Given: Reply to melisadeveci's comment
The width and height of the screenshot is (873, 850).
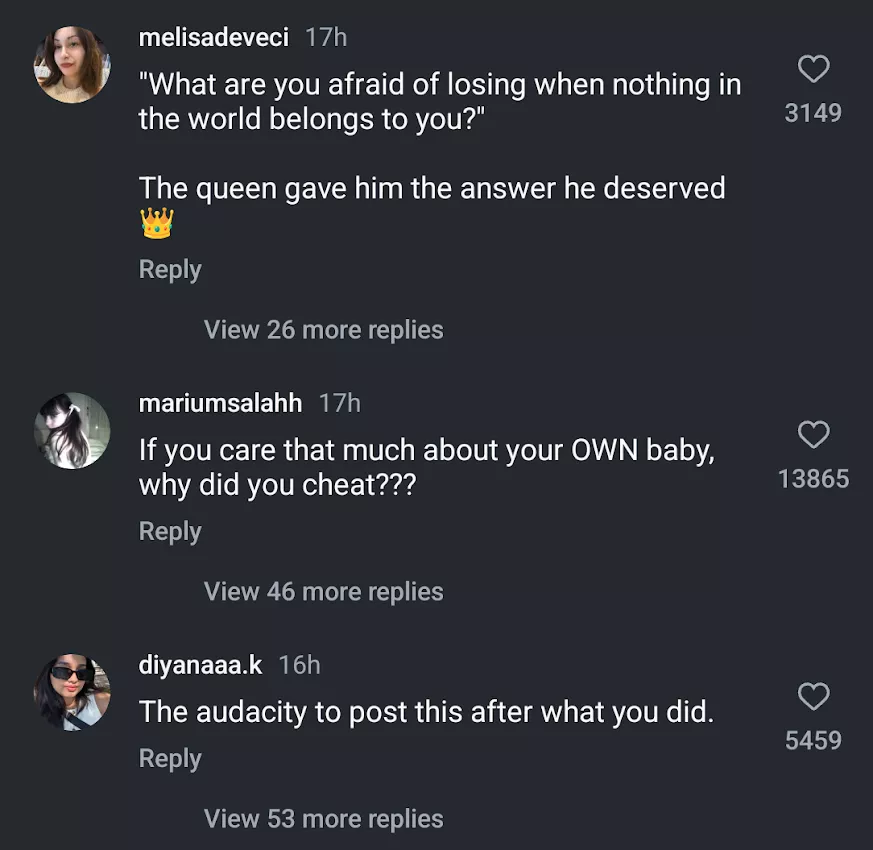Looking at the screenshot, I should 170,270.
